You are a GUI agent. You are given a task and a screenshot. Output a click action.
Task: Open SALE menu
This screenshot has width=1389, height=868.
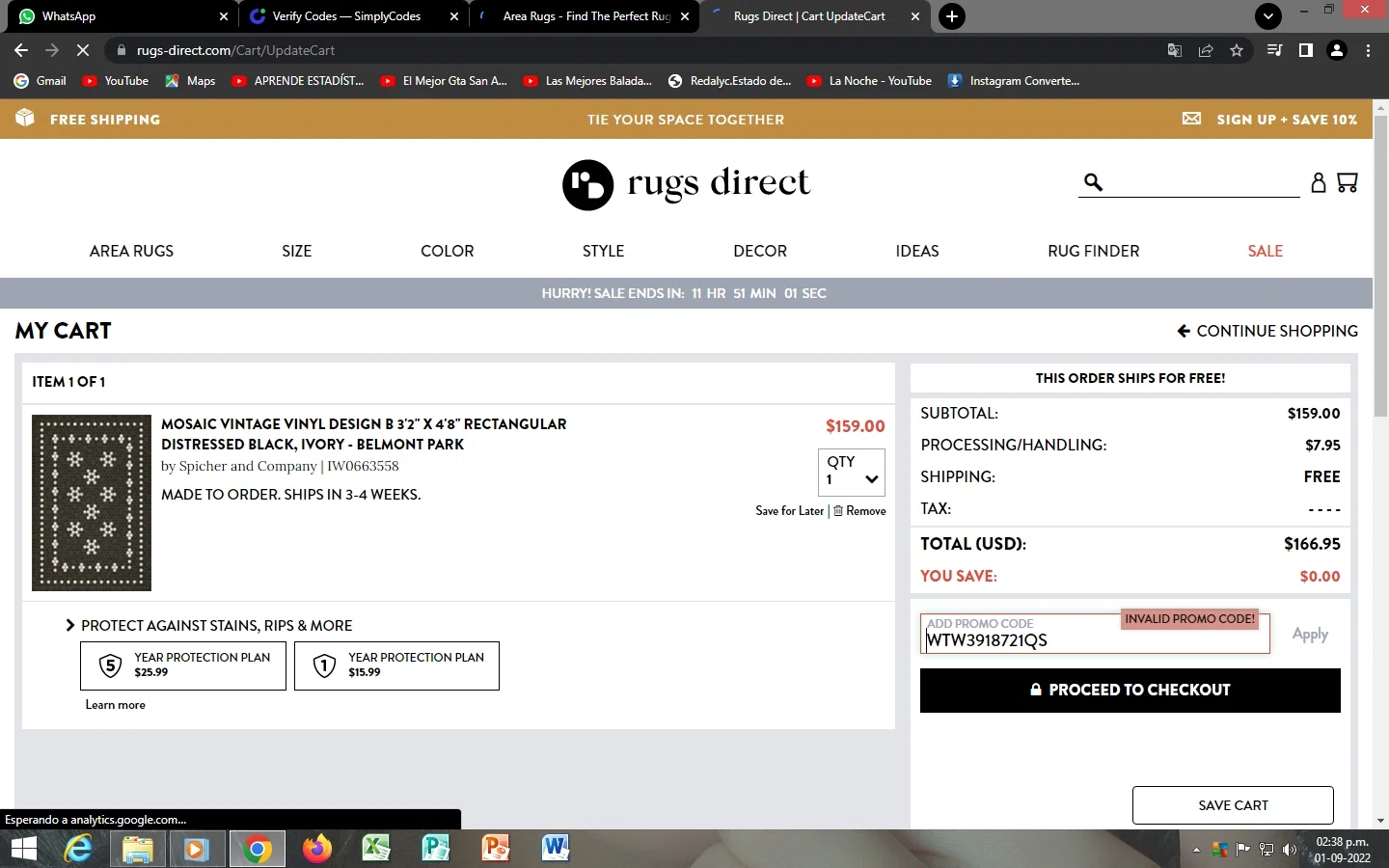pyautogui.click(x=1265, y=251)
